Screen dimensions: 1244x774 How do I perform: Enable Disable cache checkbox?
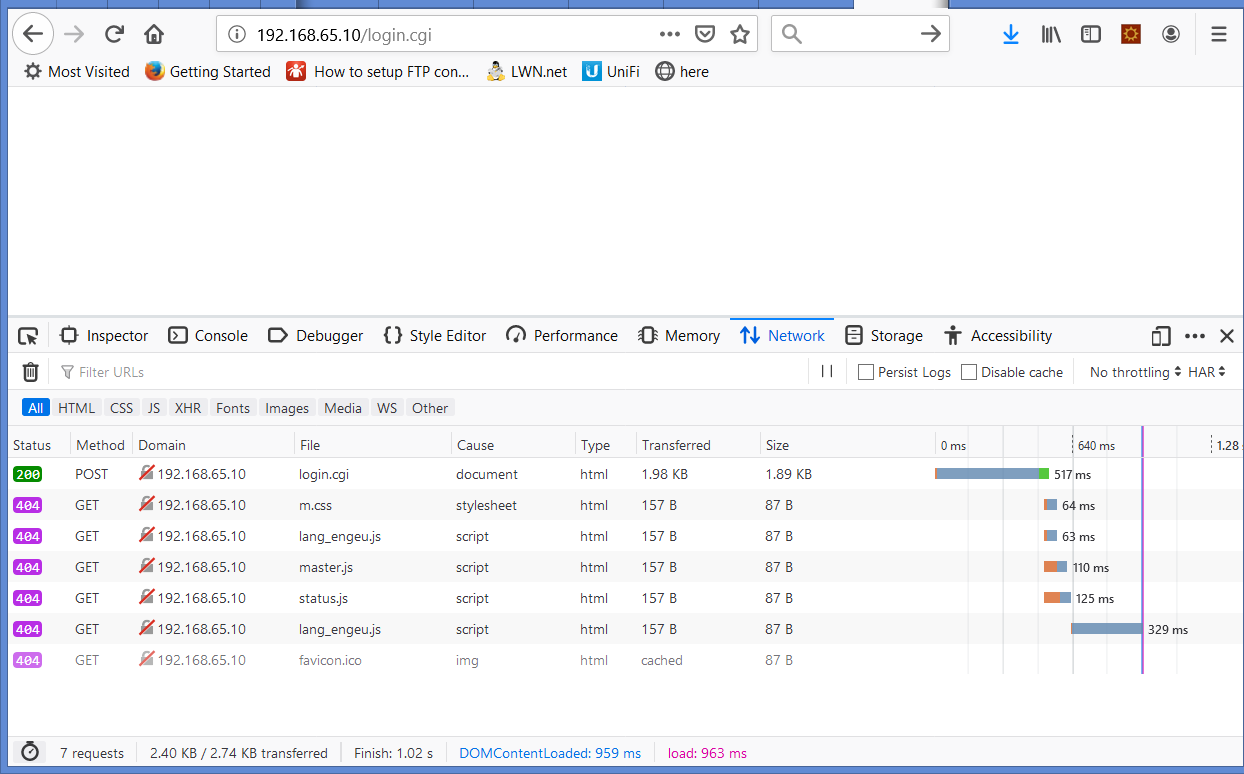click(x=969, y=372)
